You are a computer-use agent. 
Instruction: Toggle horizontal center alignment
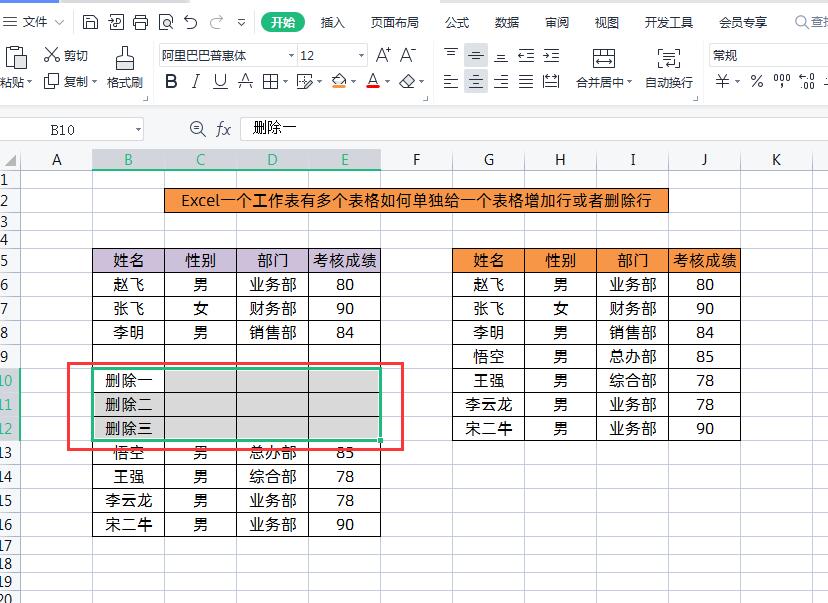[x=476, y=81]
